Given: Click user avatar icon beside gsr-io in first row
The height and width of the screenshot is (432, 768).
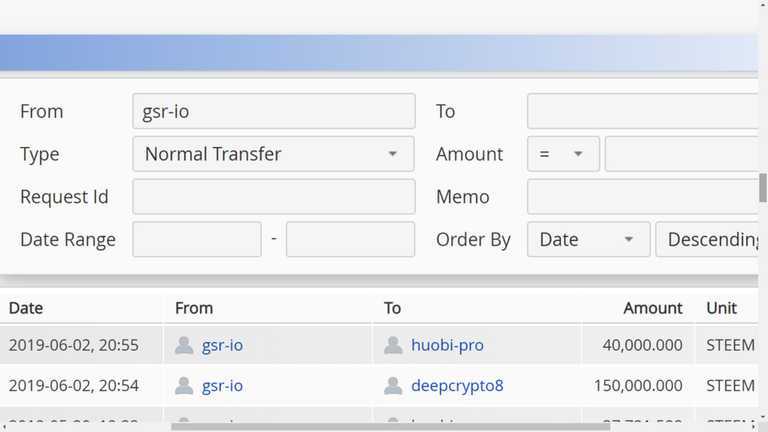Looking at the screenshot, I should click(x=184, y=345).
